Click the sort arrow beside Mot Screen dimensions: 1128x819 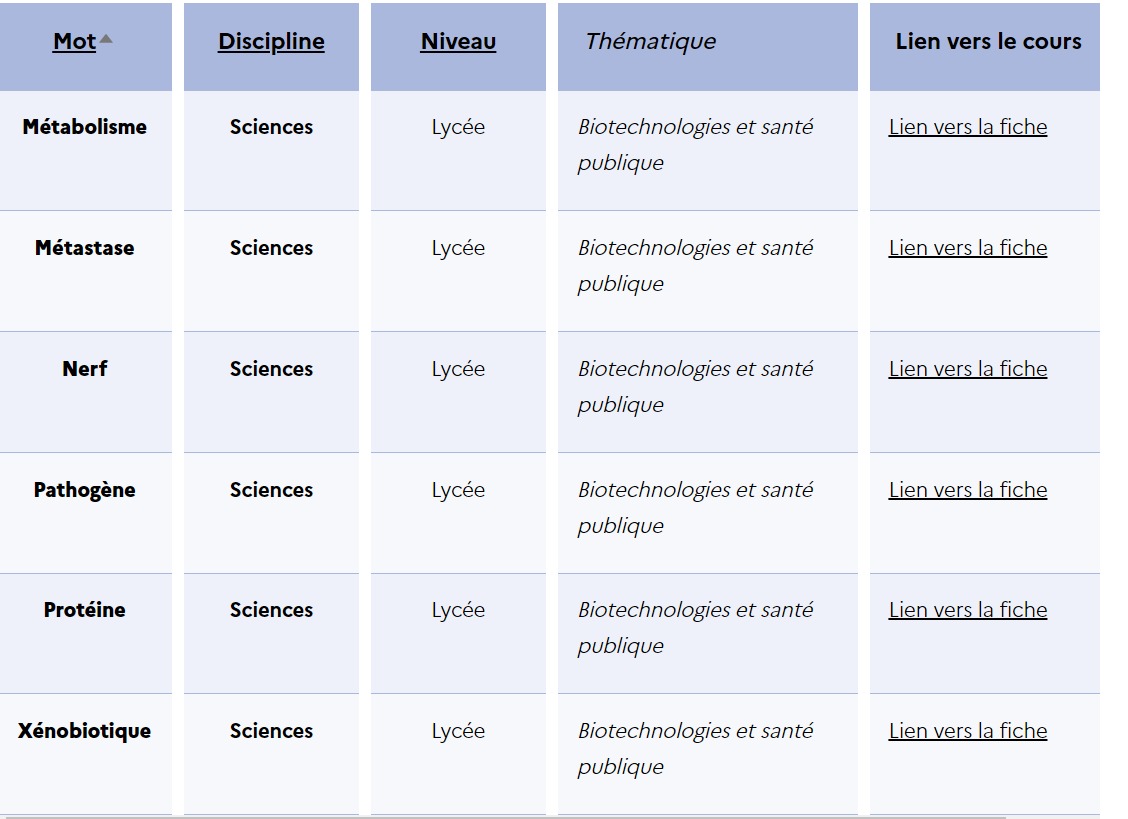point(106,39)
